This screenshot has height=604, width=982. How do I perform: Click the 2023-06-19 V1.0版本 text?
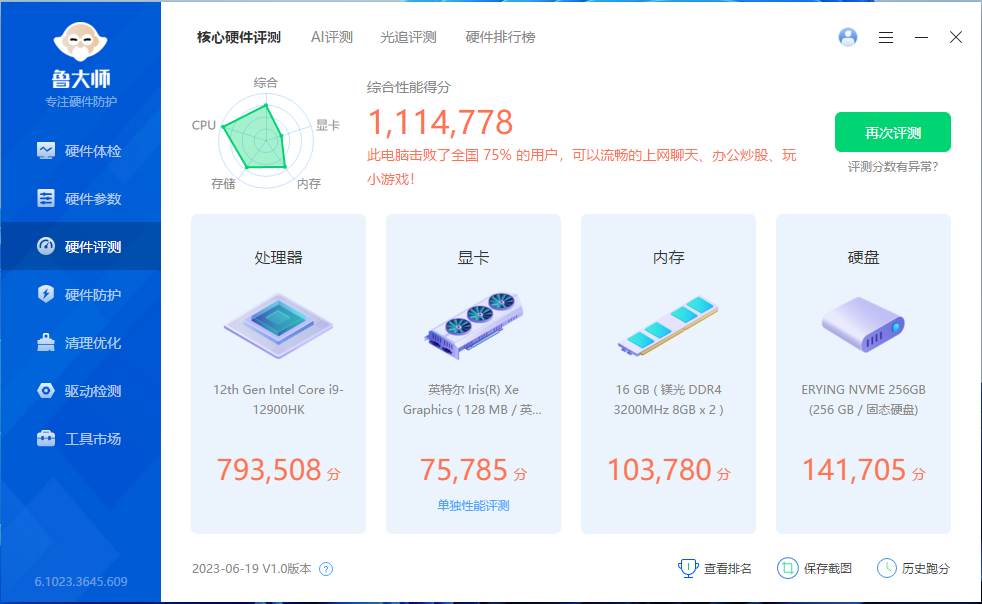tap(252, 569)
